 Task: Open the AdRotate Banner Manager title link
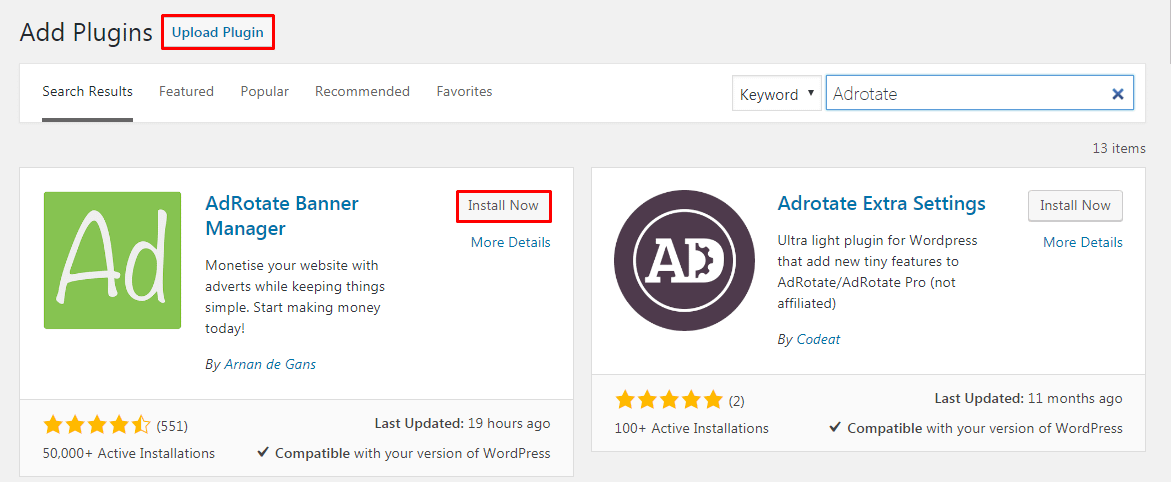pyautogui.click(x=282, y=215)
